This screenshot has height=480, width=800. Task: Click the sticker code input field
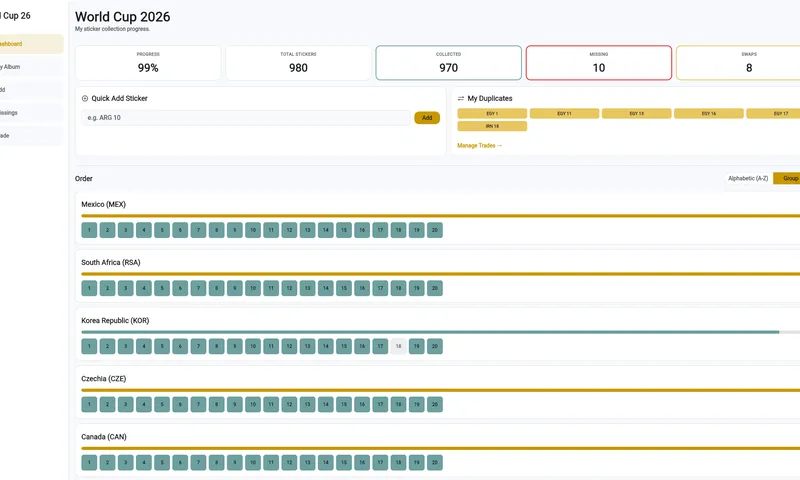[x=246, y=118]
